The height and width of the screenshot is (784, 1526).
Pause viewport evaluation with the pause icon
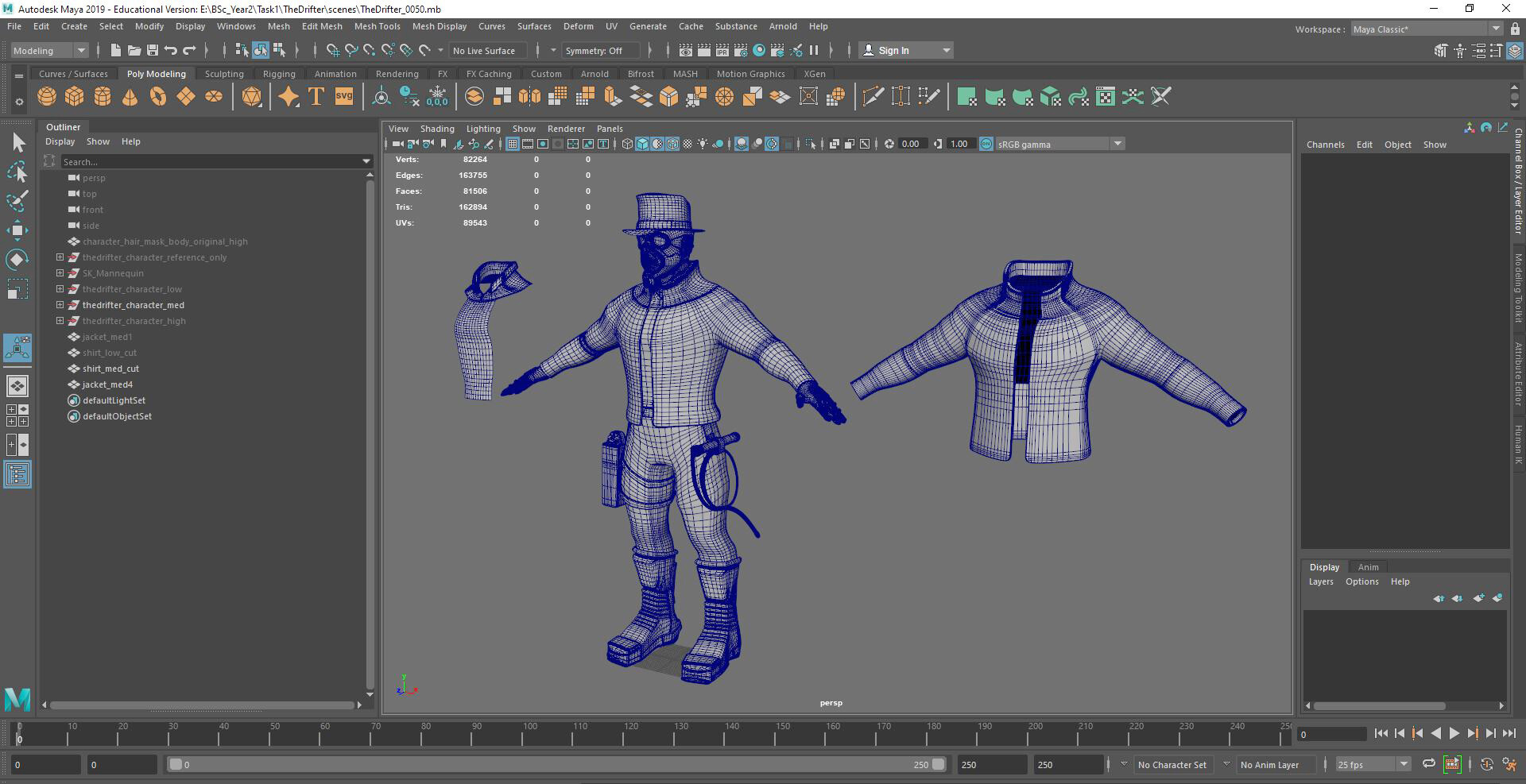[x=815, y=50]
